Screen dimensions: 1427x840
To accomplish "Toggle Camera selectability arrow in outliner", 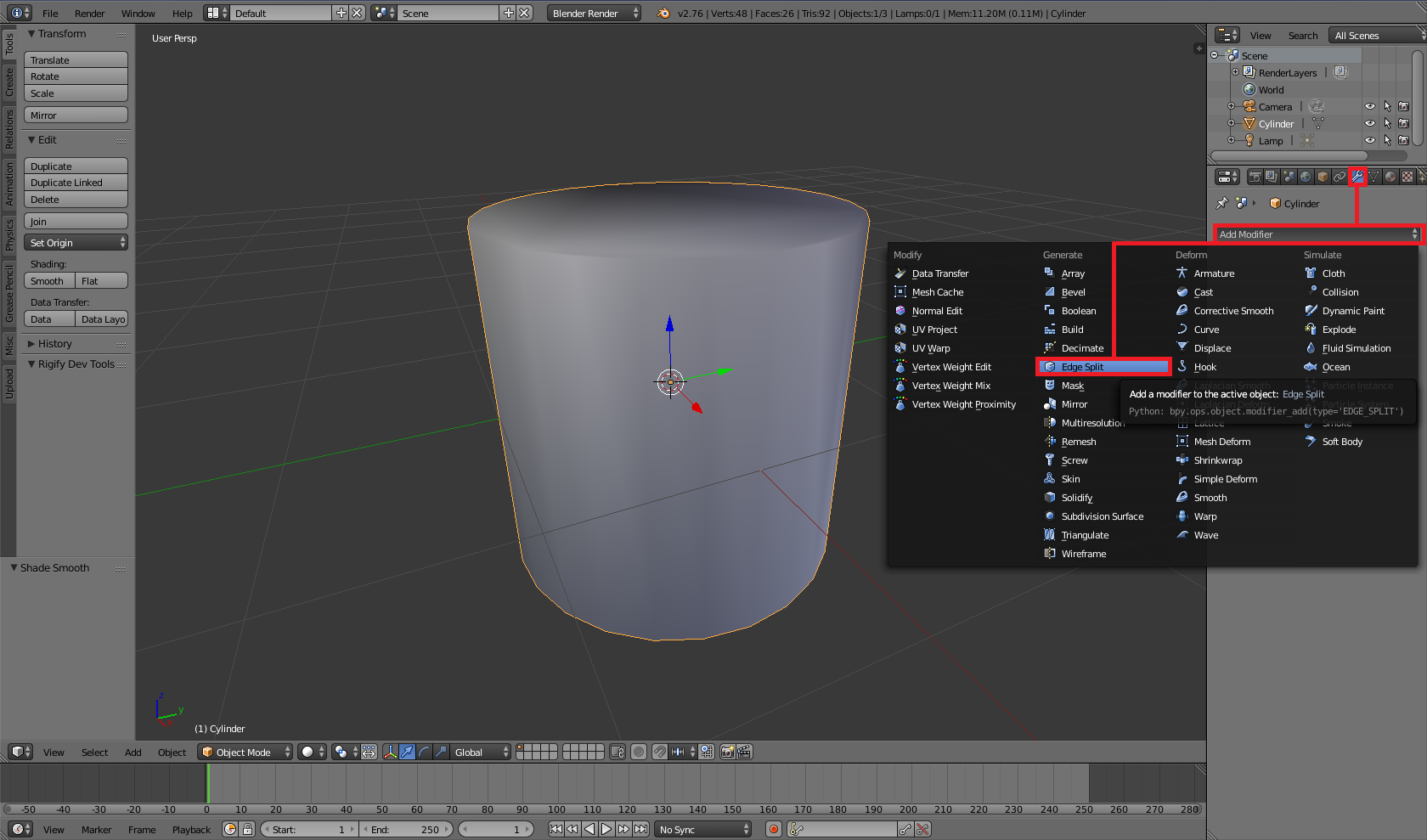I will click(1387, 106).
